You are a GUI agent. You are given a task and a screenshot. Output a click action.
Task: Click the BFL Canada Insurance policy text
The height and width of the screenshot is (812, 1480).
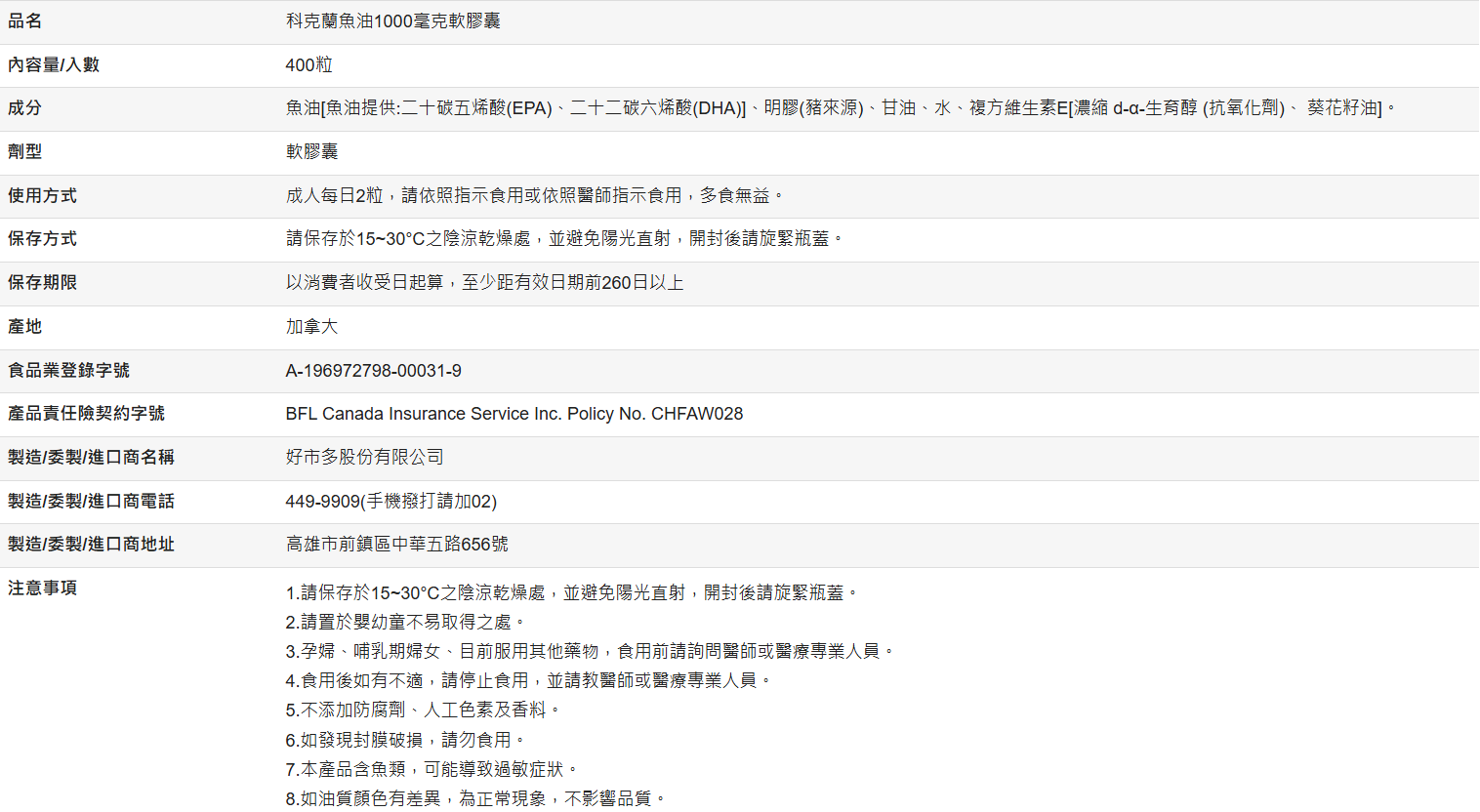[x=514, y=414]
